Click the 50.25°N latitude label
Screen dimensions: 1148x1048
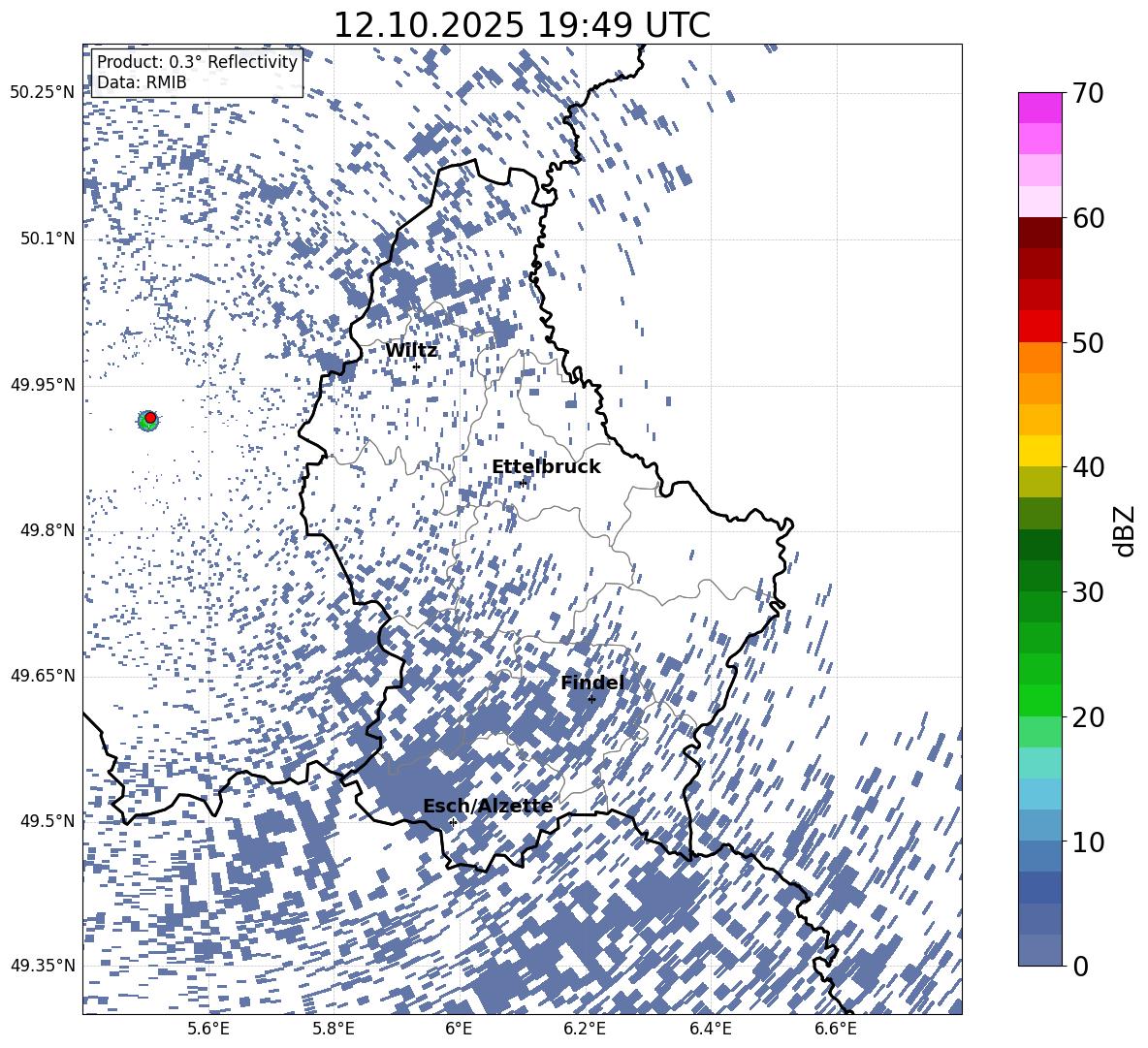[43, 93]
